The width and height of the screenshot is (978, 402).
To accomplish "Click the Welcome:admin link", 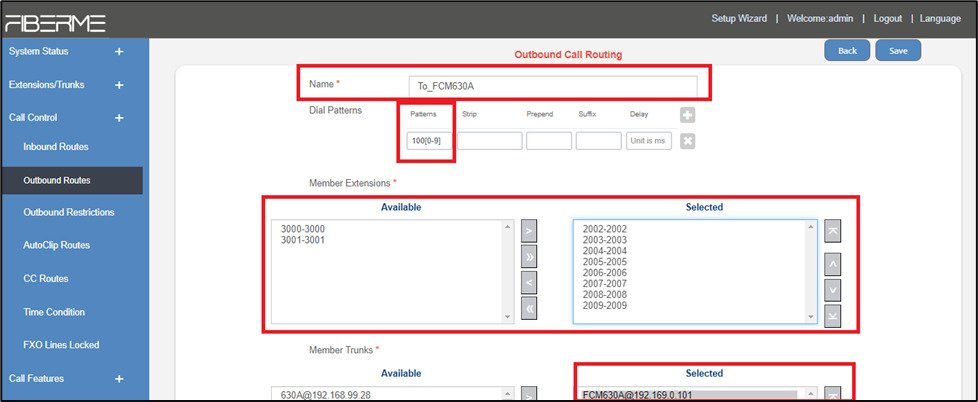I will (818, 19).
